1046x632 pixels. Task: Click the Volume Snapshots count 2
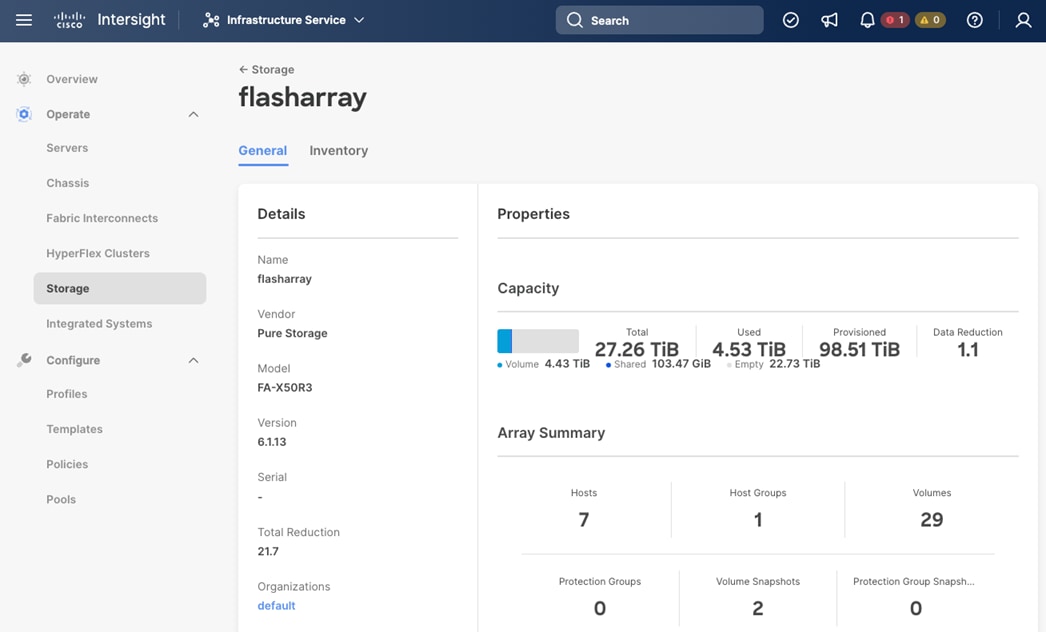(758, 608)
